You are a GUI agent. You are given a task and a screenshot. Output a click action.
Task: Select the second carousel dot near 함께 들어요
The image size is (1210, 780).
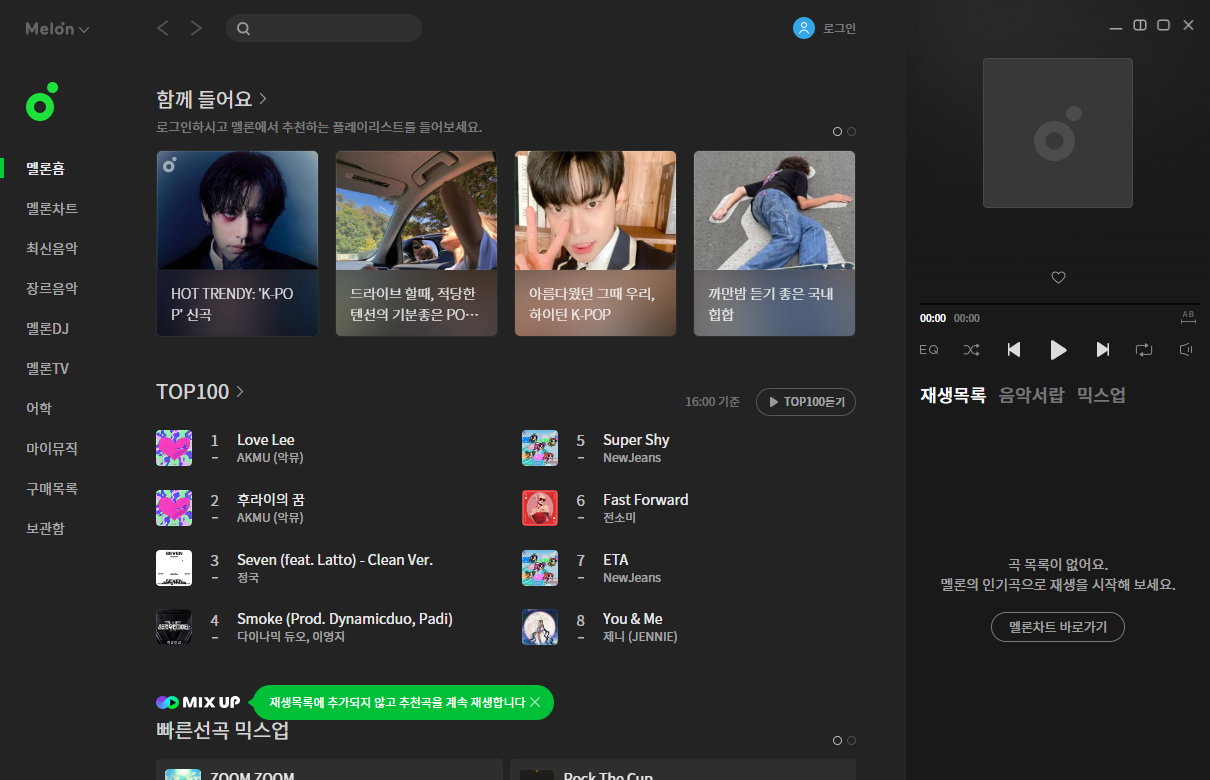click(851, 131)
